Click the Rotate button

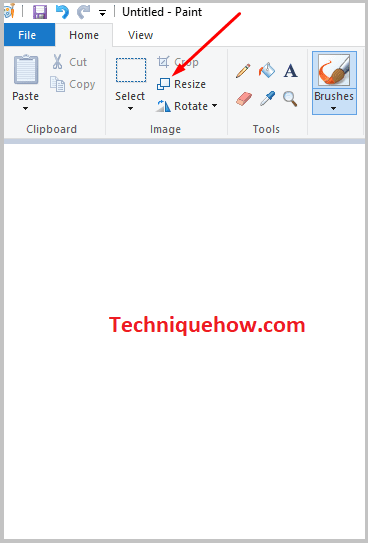182,106
